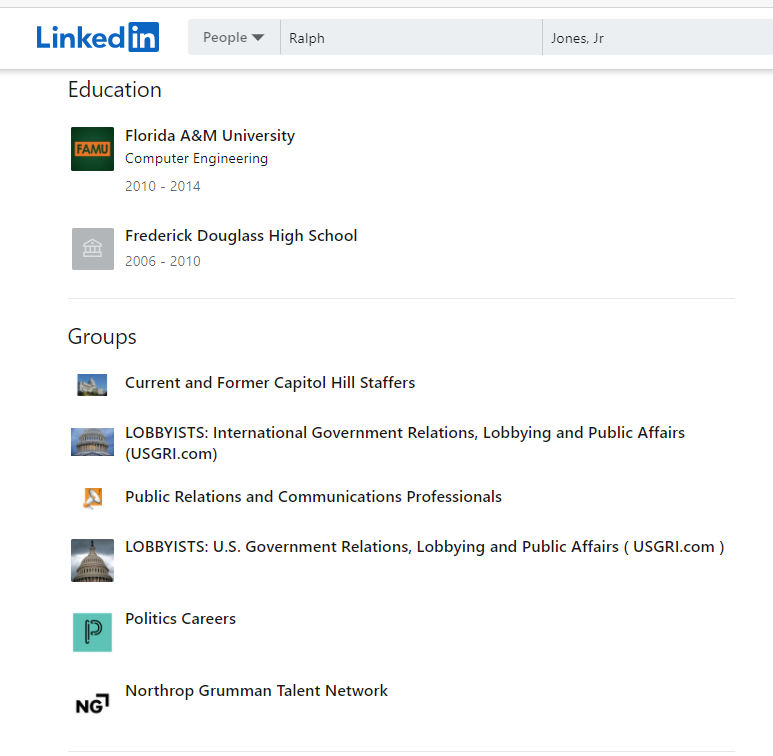Image resolution: width=773 pixels, height=756 pixels.
Task: Click the U.S. Government Relations Capitol dome image
Action: tap(92, 560)
